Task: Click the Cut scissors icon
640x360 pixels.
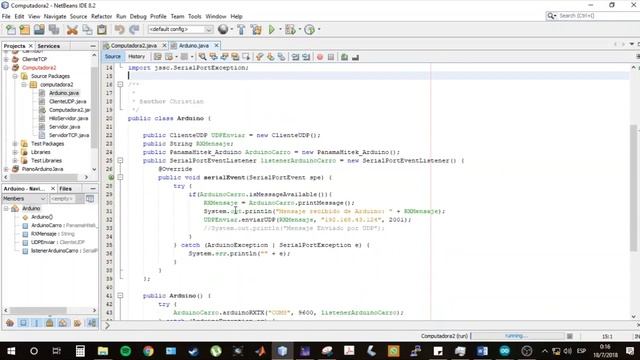Action: click(x=72, y=29)
